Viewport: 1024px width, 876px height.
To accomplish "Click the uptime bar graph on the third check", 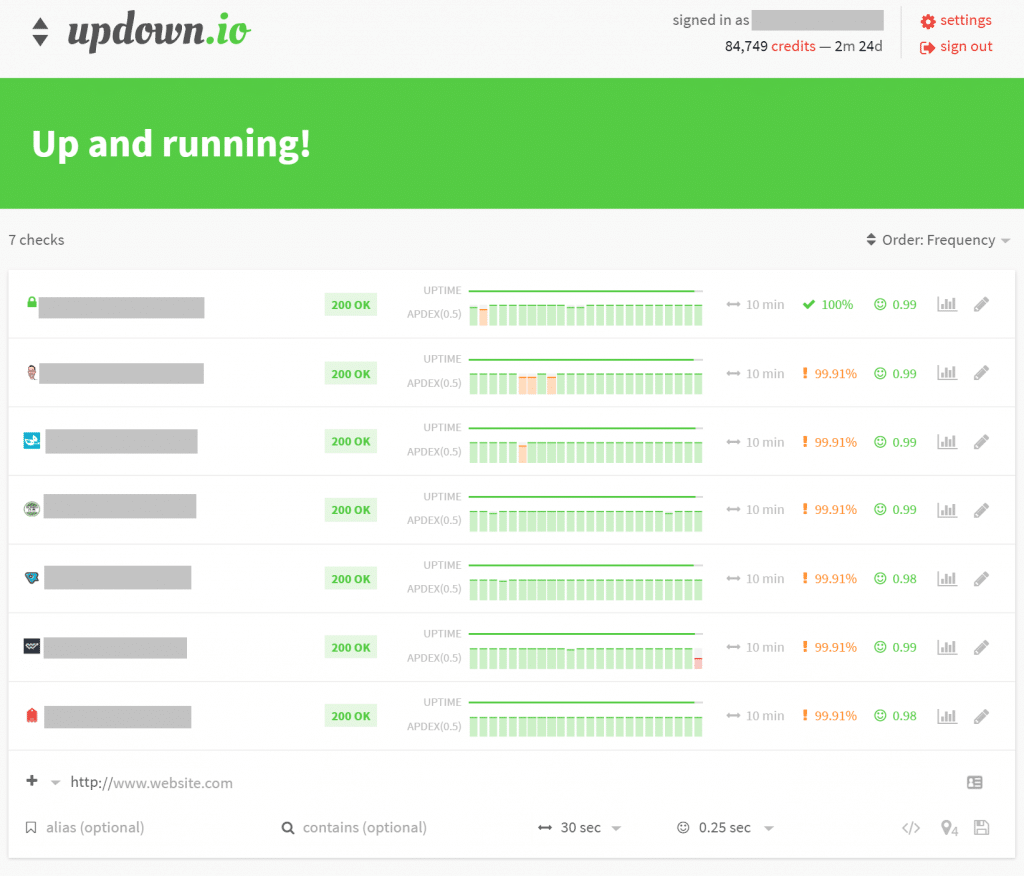I will (x=585, y=427).
